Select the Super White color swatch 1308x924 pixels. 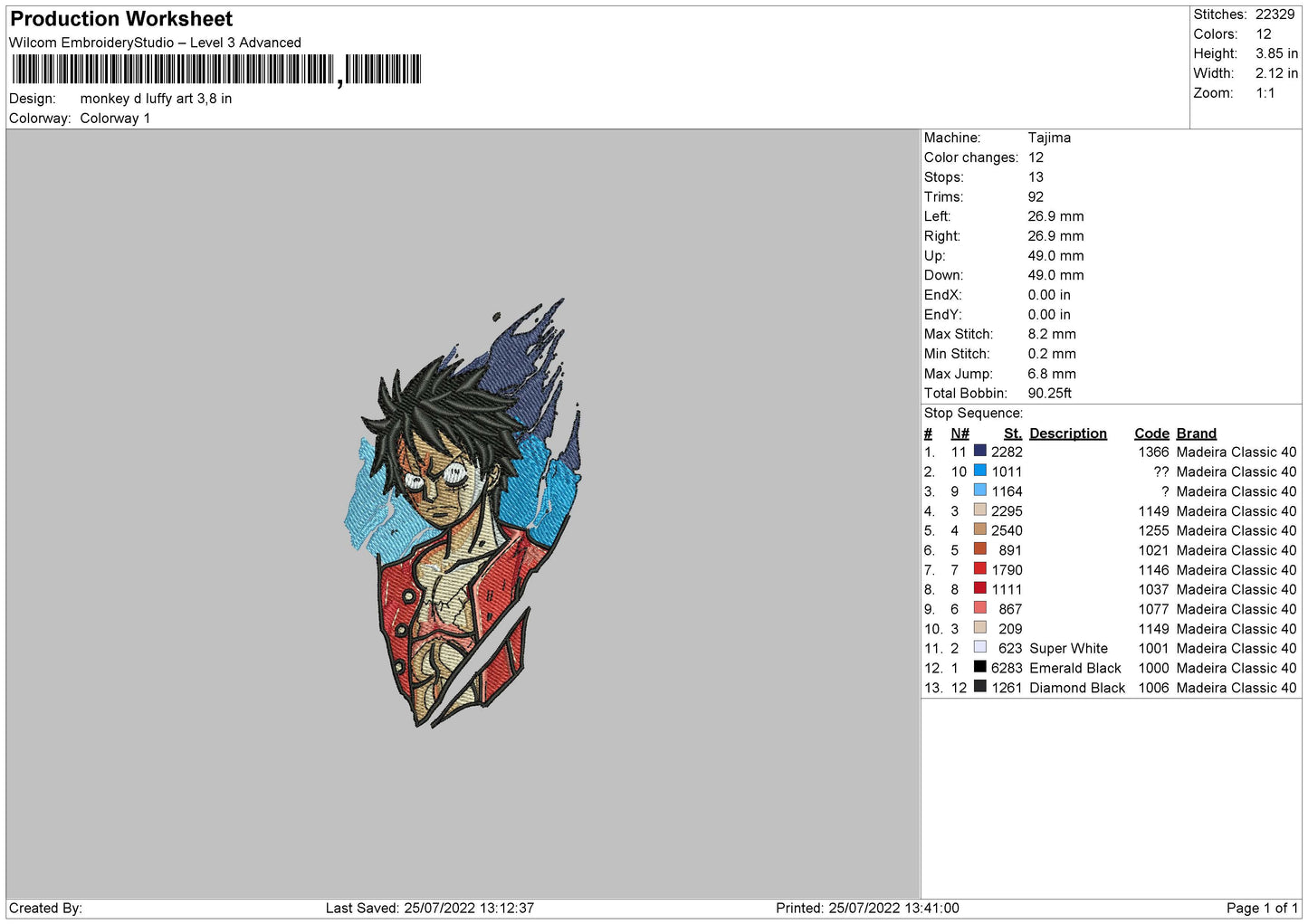tap(979, 647)
